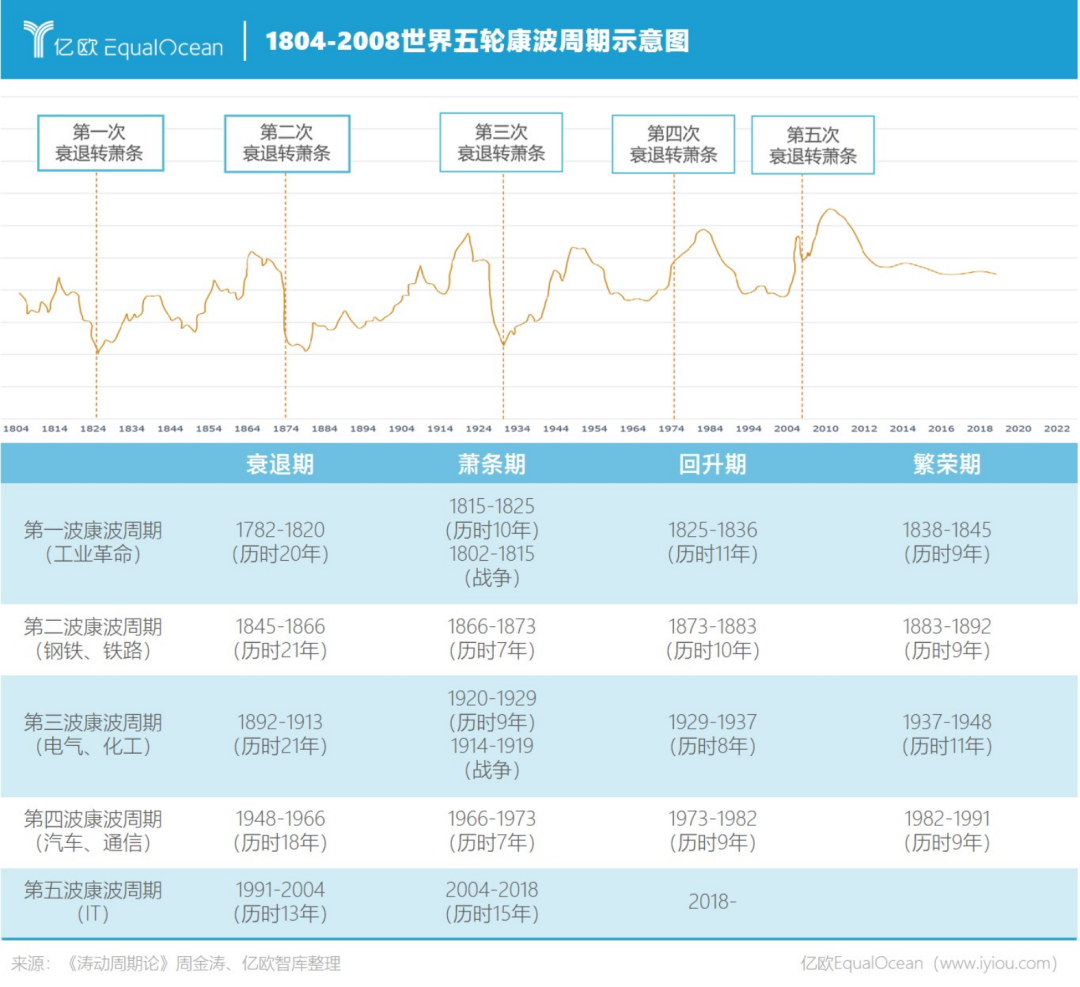The width and height of the screenshot is (1080, 987).
Task: Select the 第一次衰退转萧条 callout box
Action: pyautogui.click(x=100, y=143)
